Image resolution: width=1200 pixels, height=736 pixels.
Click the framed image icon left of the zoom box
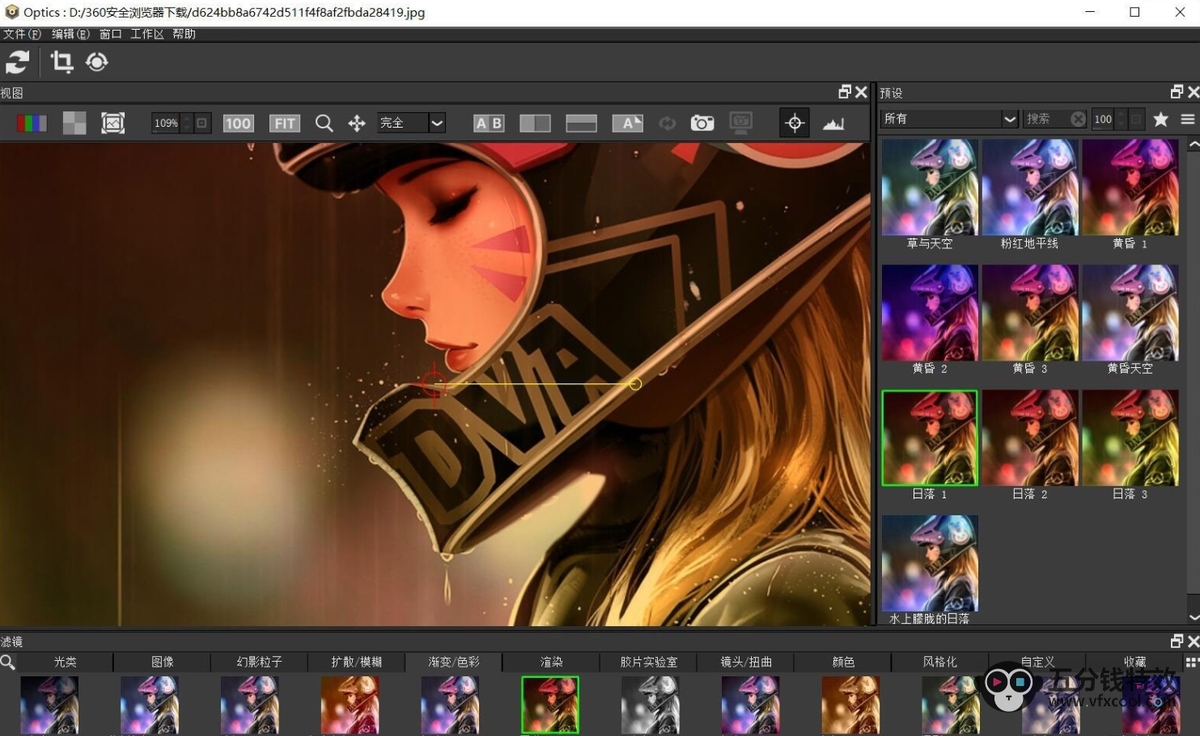(113, 123)
